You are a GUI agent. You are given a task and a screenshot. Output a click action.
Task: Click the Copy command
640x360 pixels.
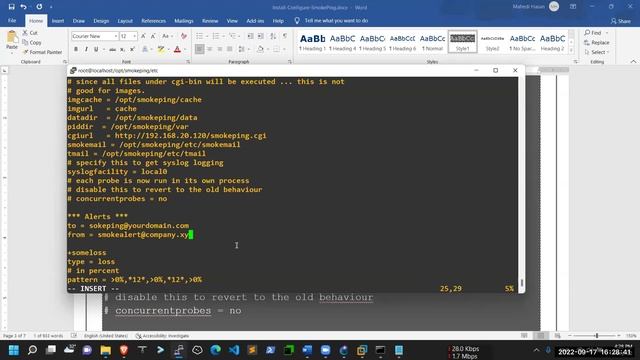pos(32,42)
